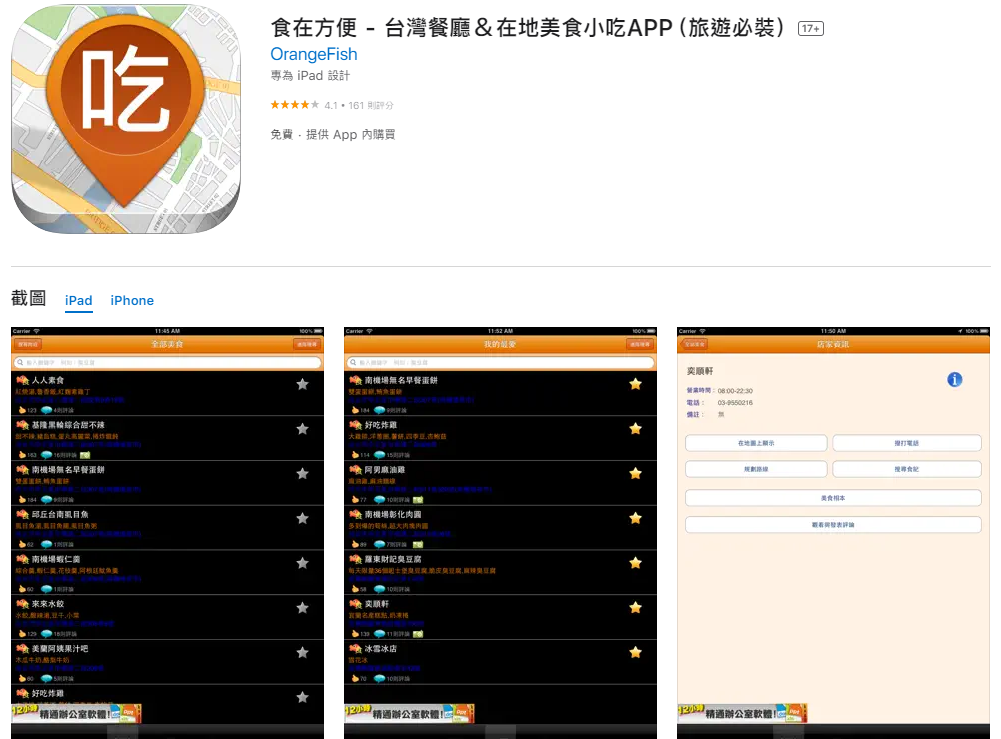Image resolution: width=1001 pixels, height=739 pixels.
Task: Toggle the favorite star for 基隆黑輪綜合甜不辣
Action: (x=302, y=429)
